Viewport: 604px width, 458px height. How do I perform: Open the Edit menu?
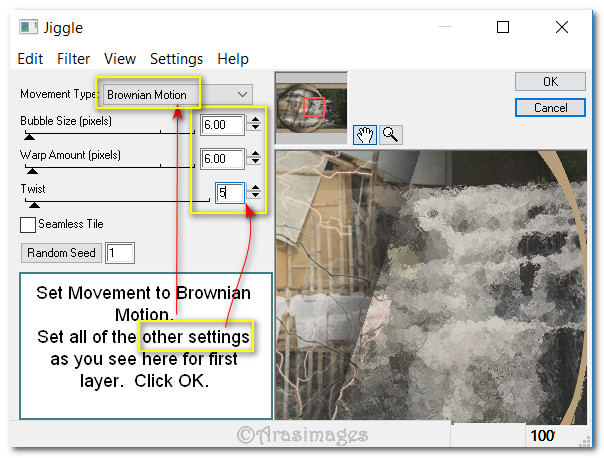30,59
